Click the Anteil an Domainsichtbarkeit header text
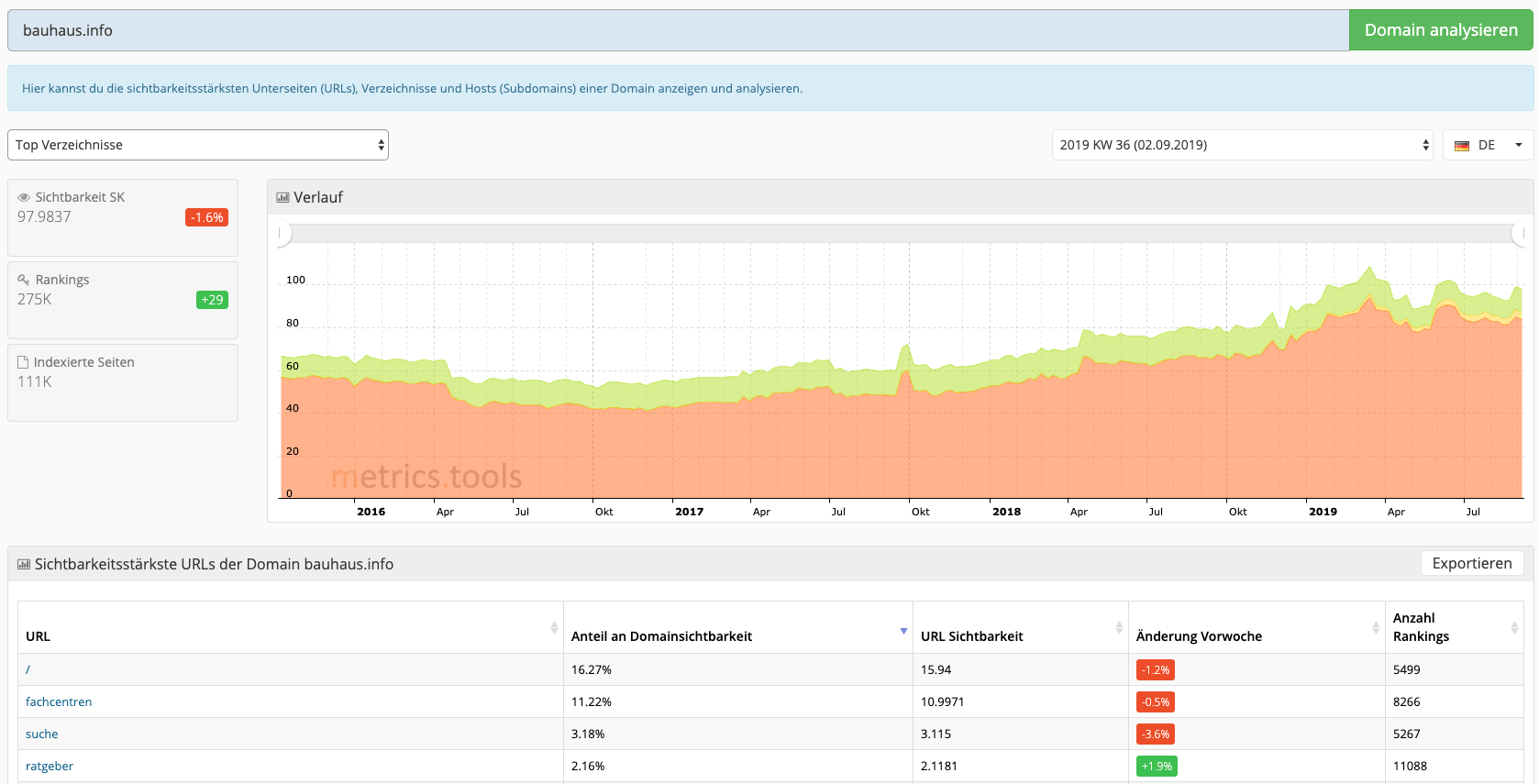This screenshot has height=784, width=1539. pos(661,636)
